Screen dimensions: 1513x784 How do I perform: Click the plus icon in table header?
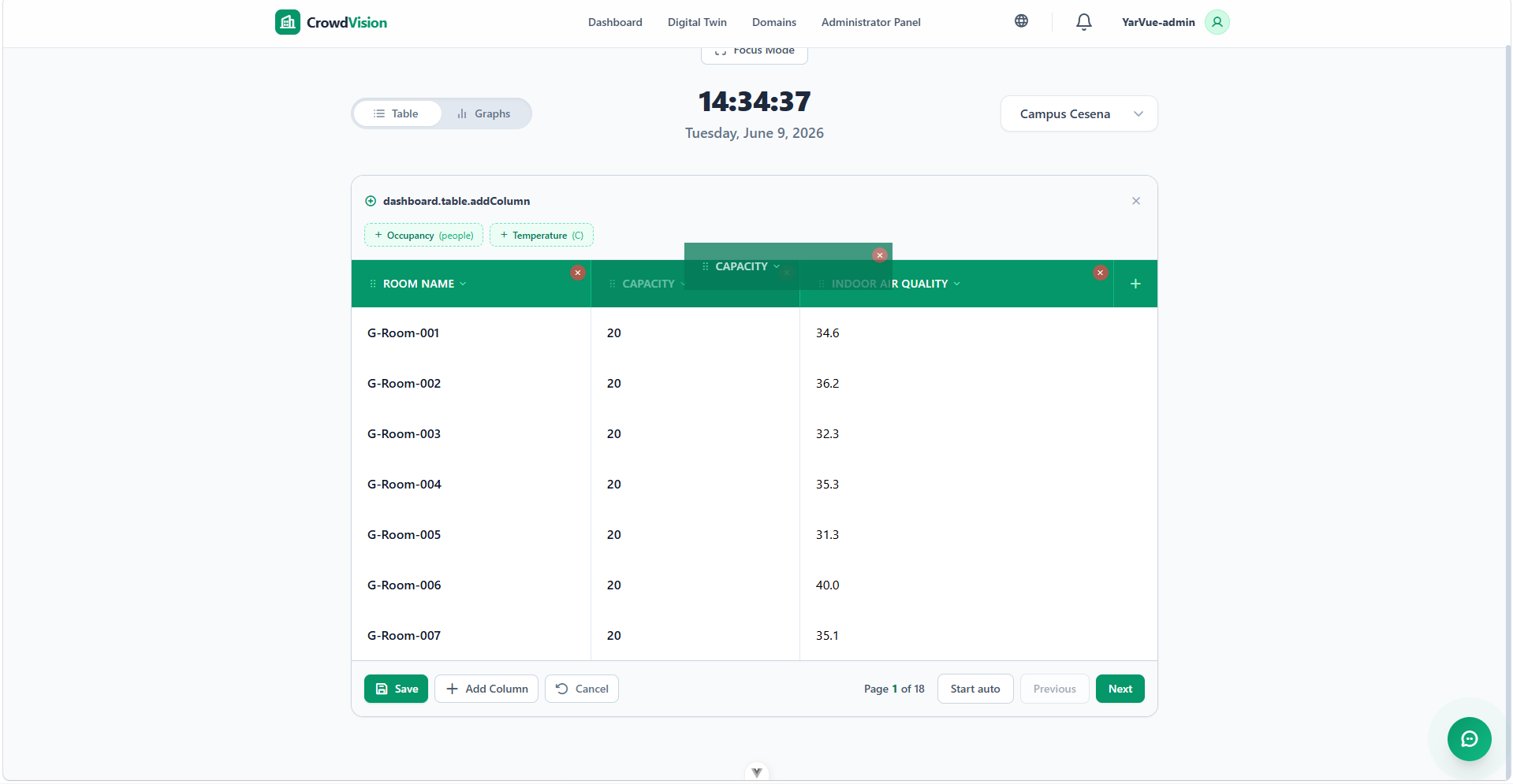tap(1135, 284)
